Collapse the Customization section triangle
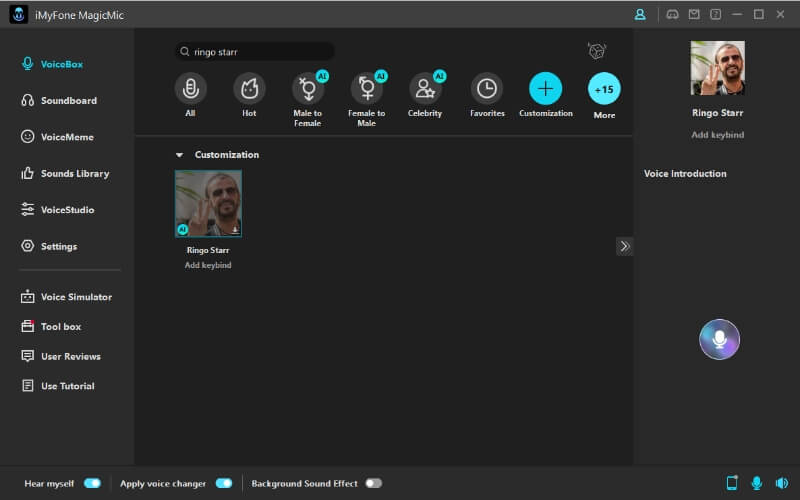This screenshot has width=800, height=500. 179,155
